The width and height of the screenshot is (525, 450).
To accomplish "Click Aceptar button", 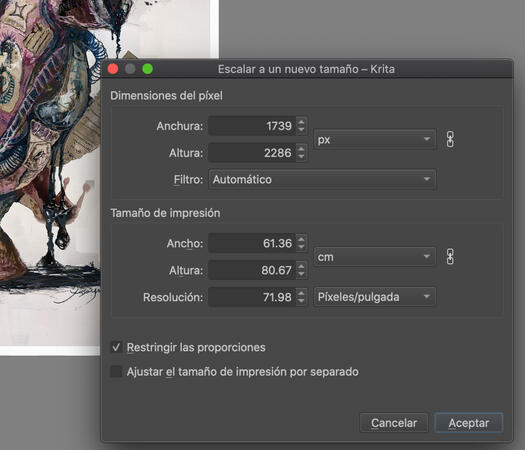I will click(469, 423).
